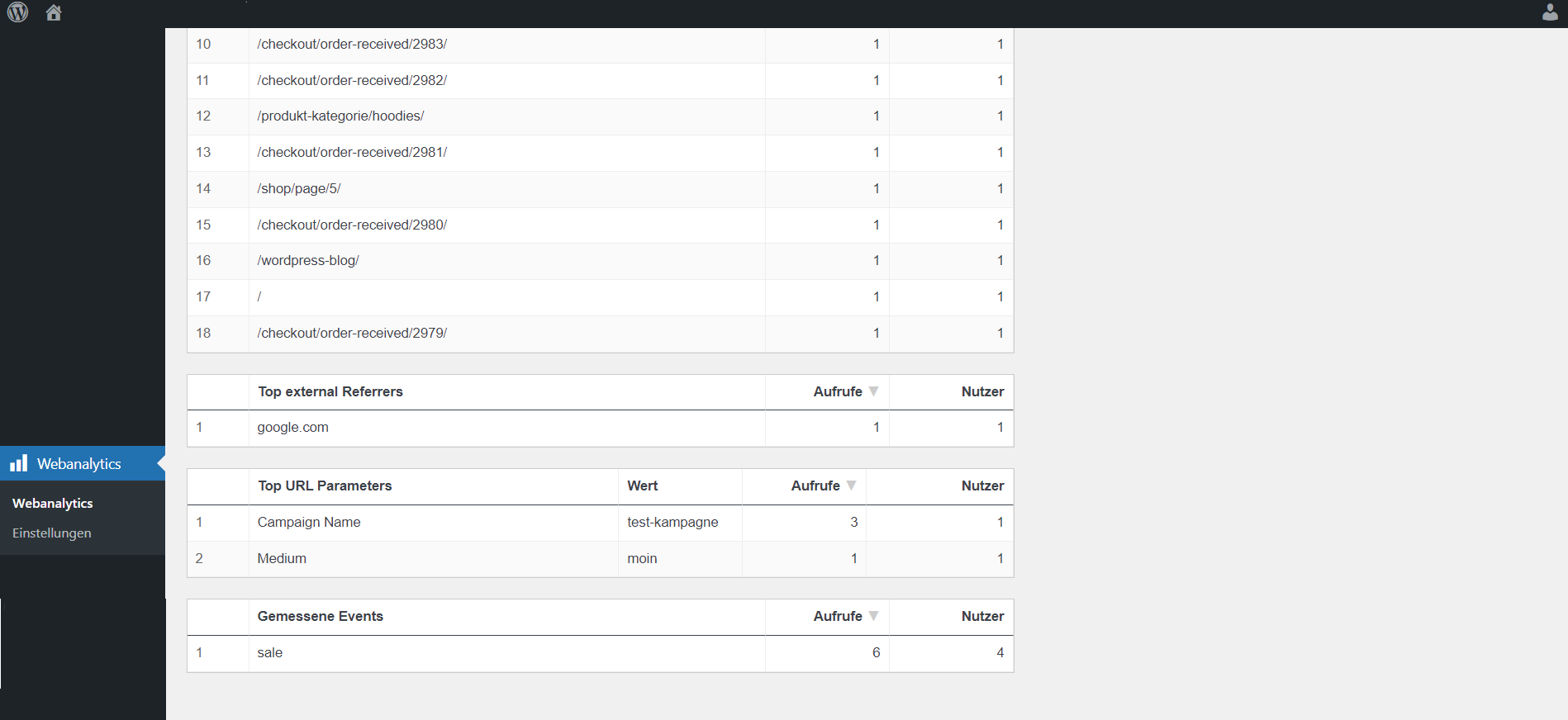Select /checkout/order-received/2980/ row

(601, 225)
